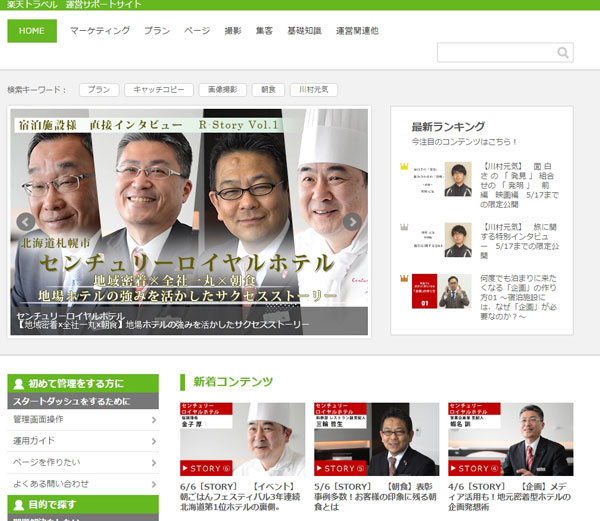This screenshot has width=600, height=521.
Task: Select the 朝食 keyword tag
Action: coord(268,90)
